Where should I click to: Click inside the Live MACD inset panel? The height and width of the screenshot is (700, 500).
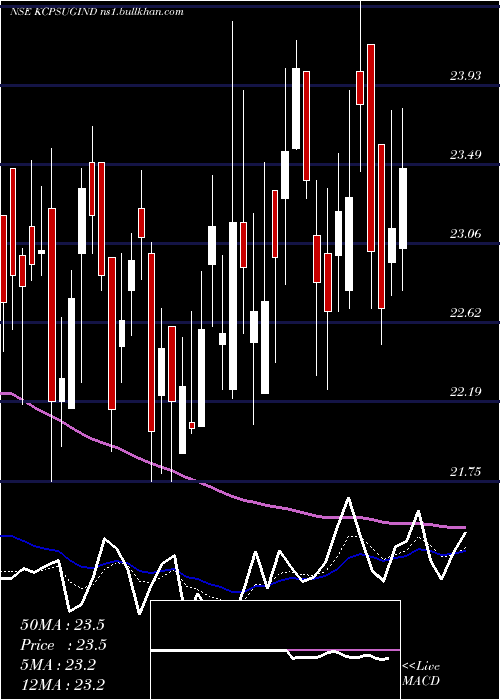pyautogui.click(x=275, y=650)
